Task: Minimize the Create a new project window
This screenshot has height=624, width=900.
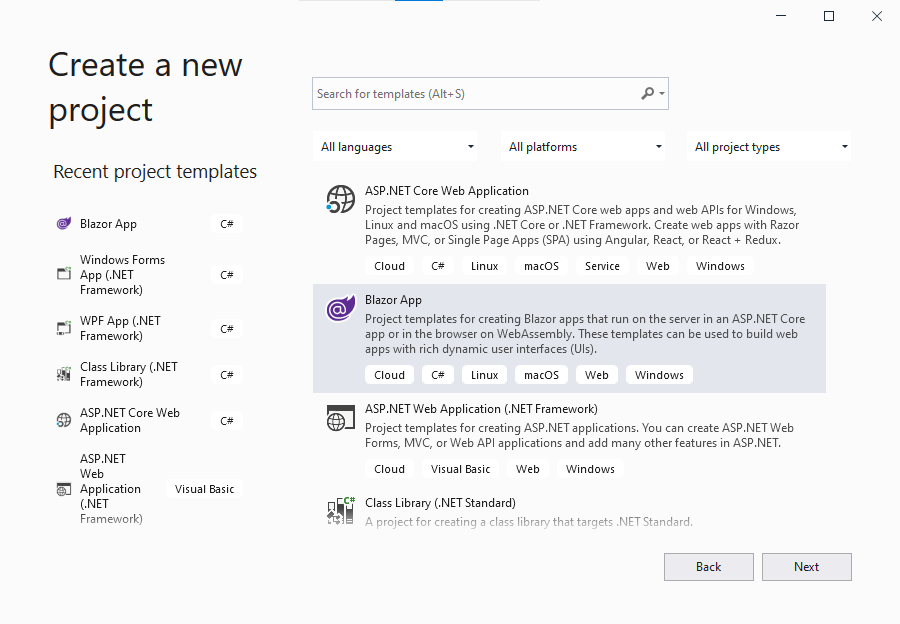Action: tap(781, 16)
